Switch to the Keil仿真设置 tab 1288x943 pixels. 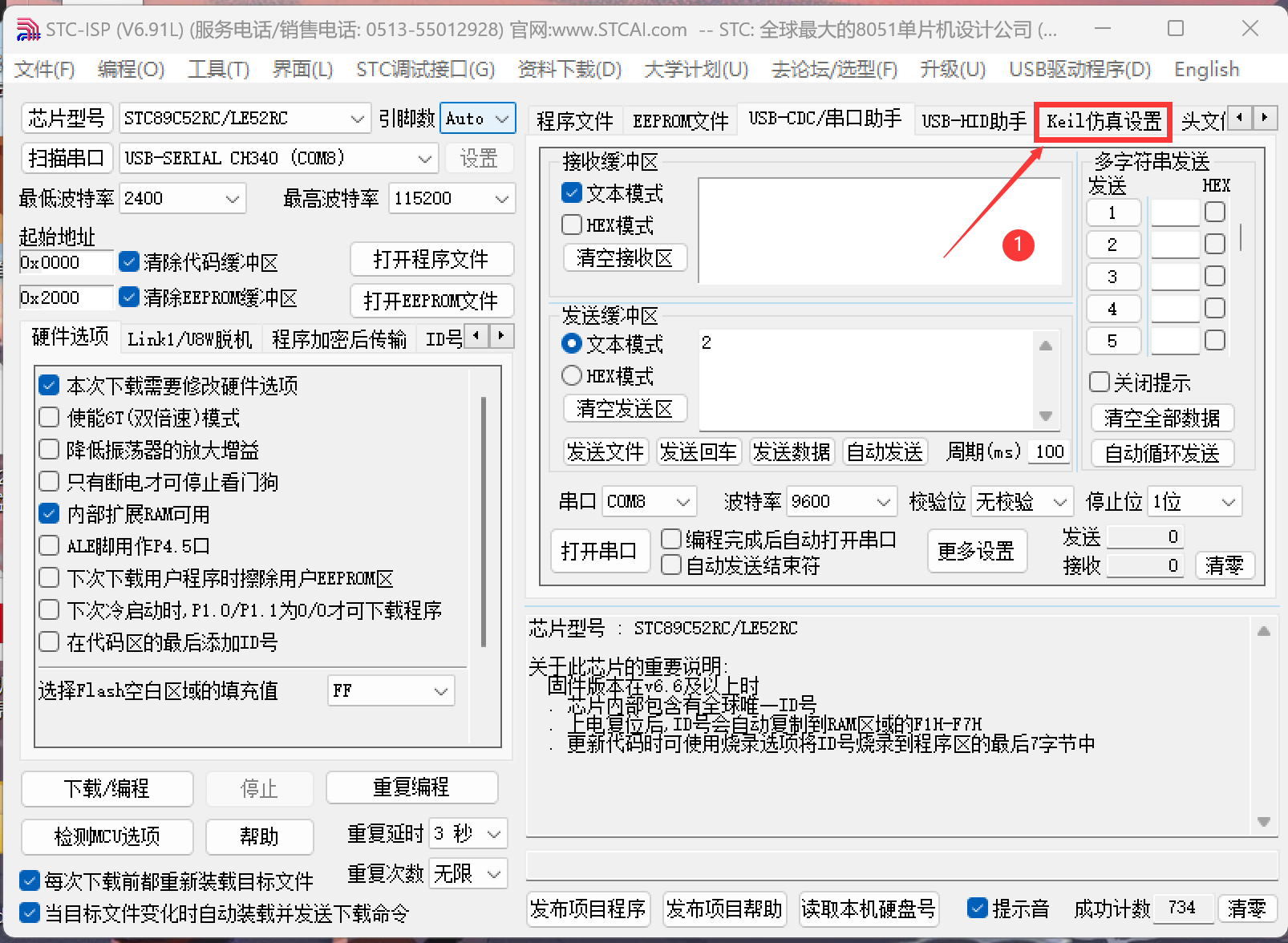click(x=1103, y=121)
